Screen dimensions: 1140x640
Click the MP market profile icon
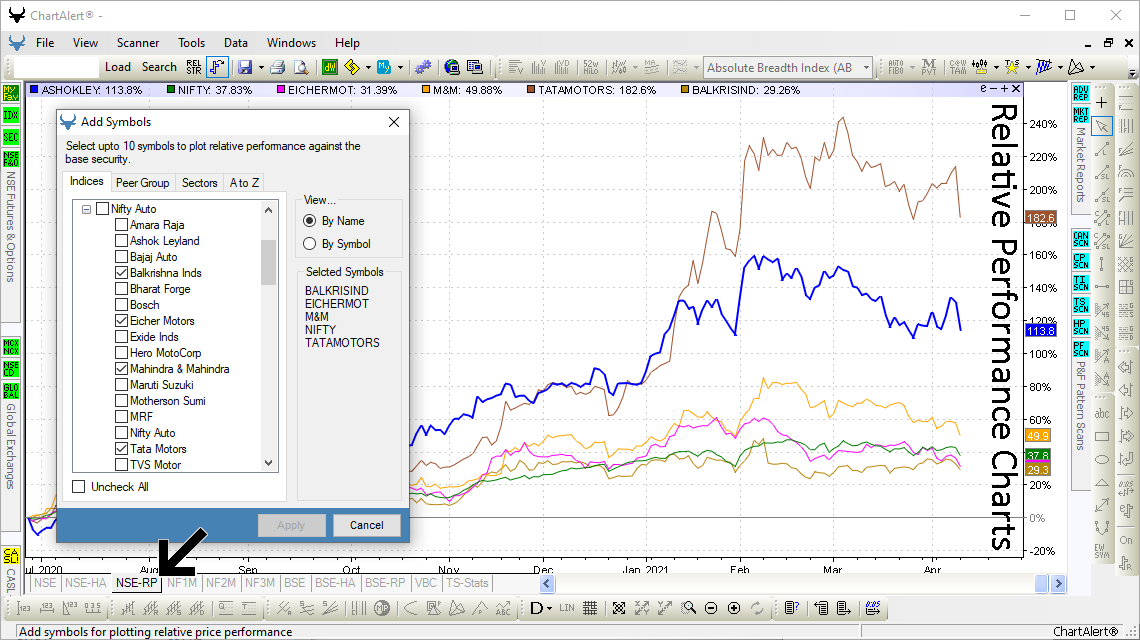click(382, 608)
